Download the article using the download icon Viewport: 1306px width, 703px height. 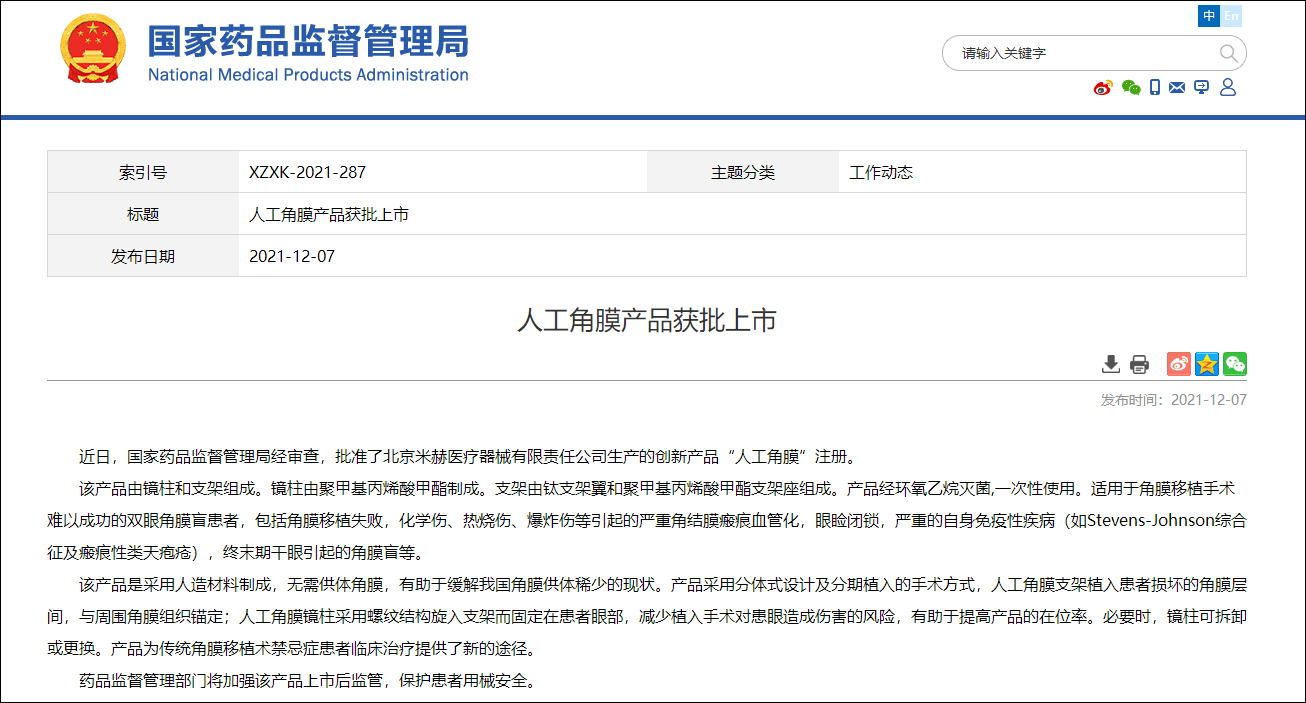1110,364
